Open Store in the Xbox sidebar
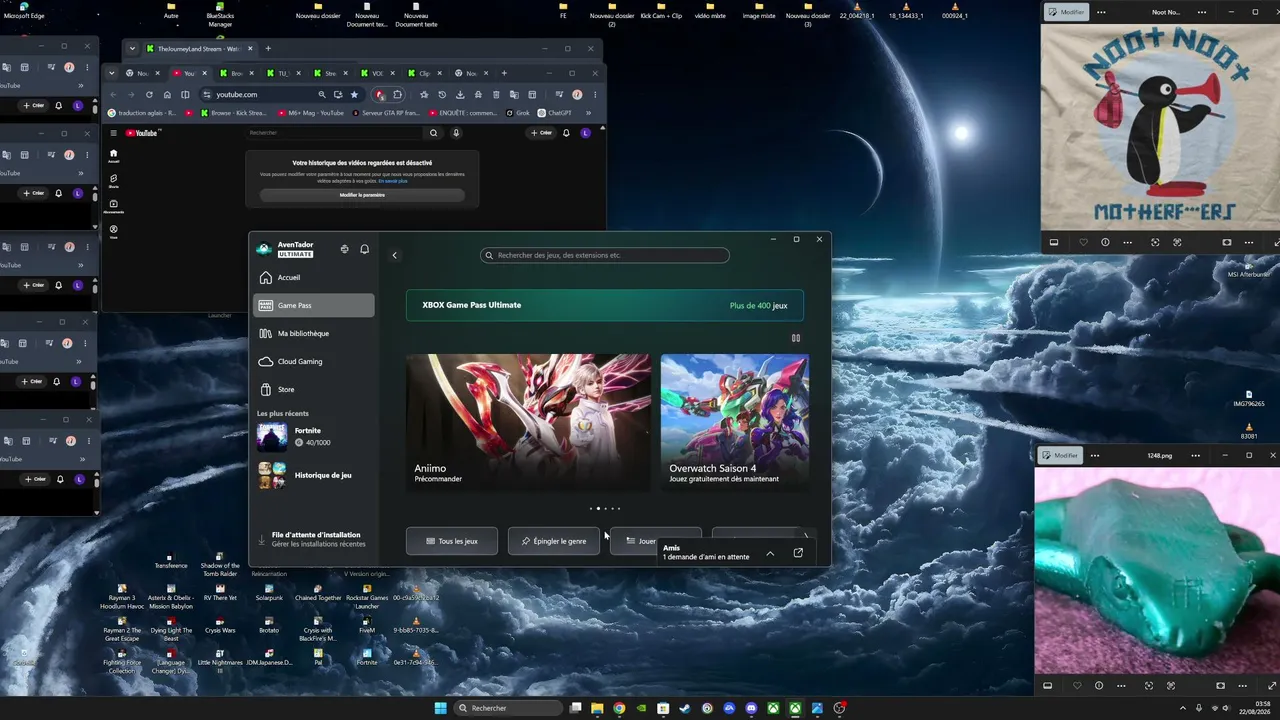Screen dimensions: 1280x720 click(x=315, y=389)
